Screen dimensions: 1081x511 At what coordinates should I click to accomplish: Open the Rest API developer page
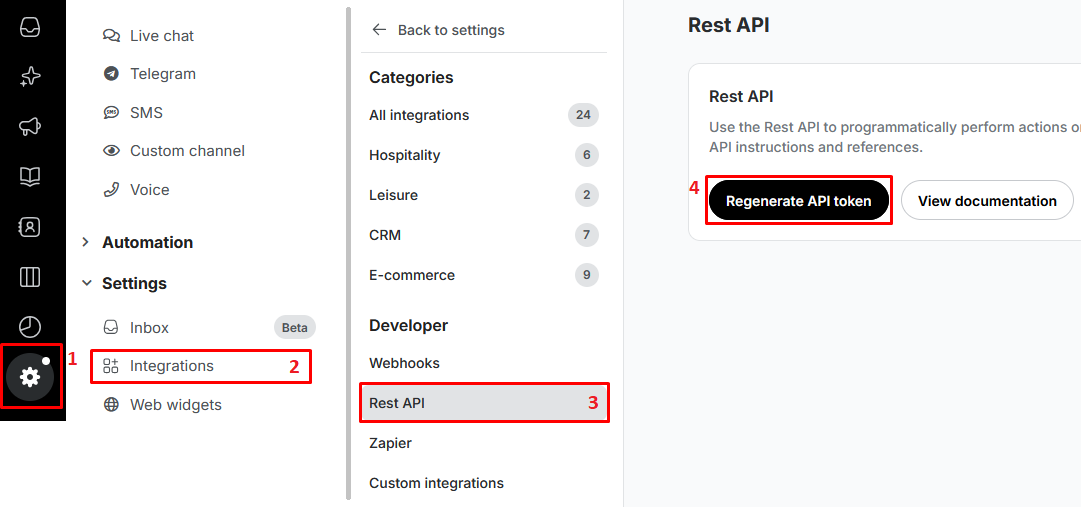(x=397, y=403)
